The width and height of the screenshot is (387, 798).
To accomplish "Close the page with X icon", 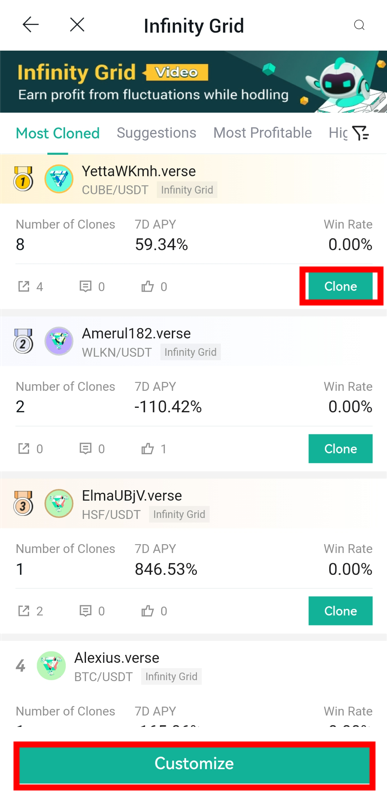I will [77, 24].
